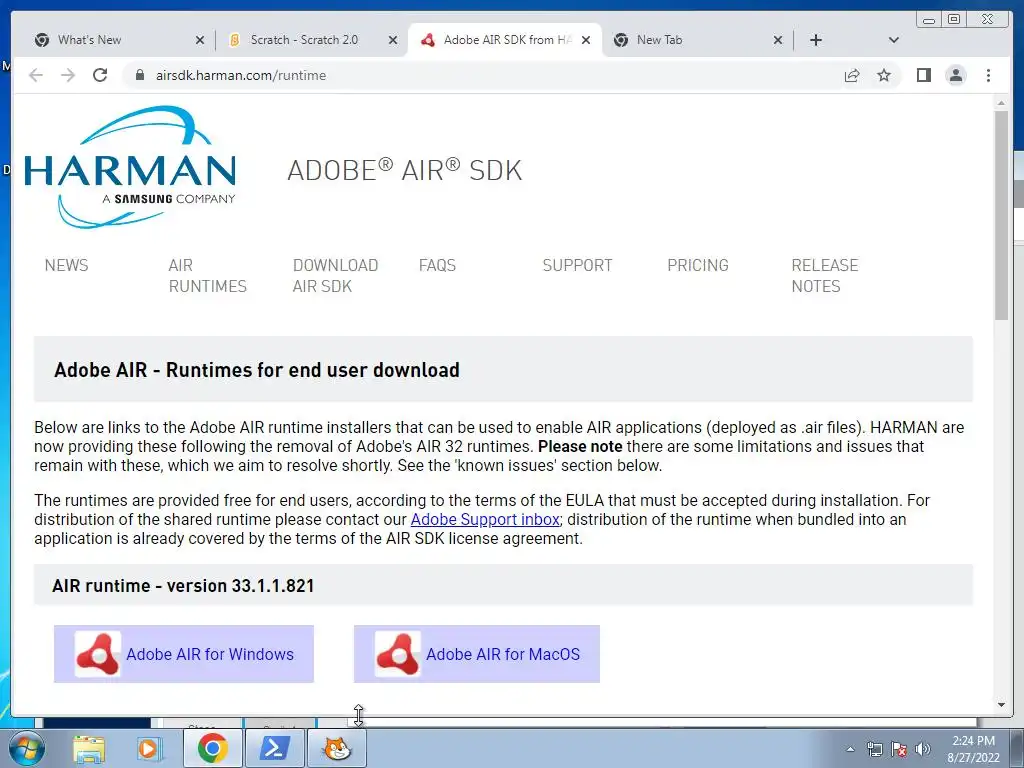
Task: Open the SUPPORT page
Action: click(577, 265)
